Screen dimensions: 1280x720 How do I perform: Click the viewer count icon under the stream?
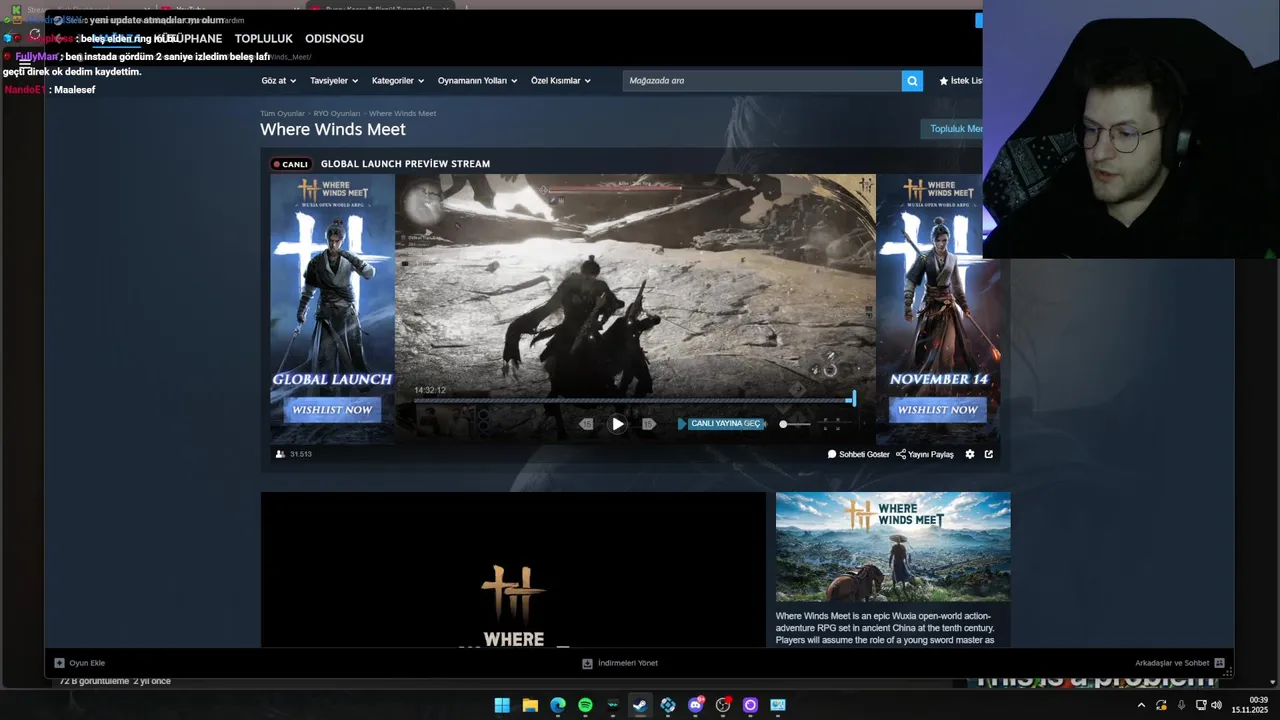pos(280,454)
